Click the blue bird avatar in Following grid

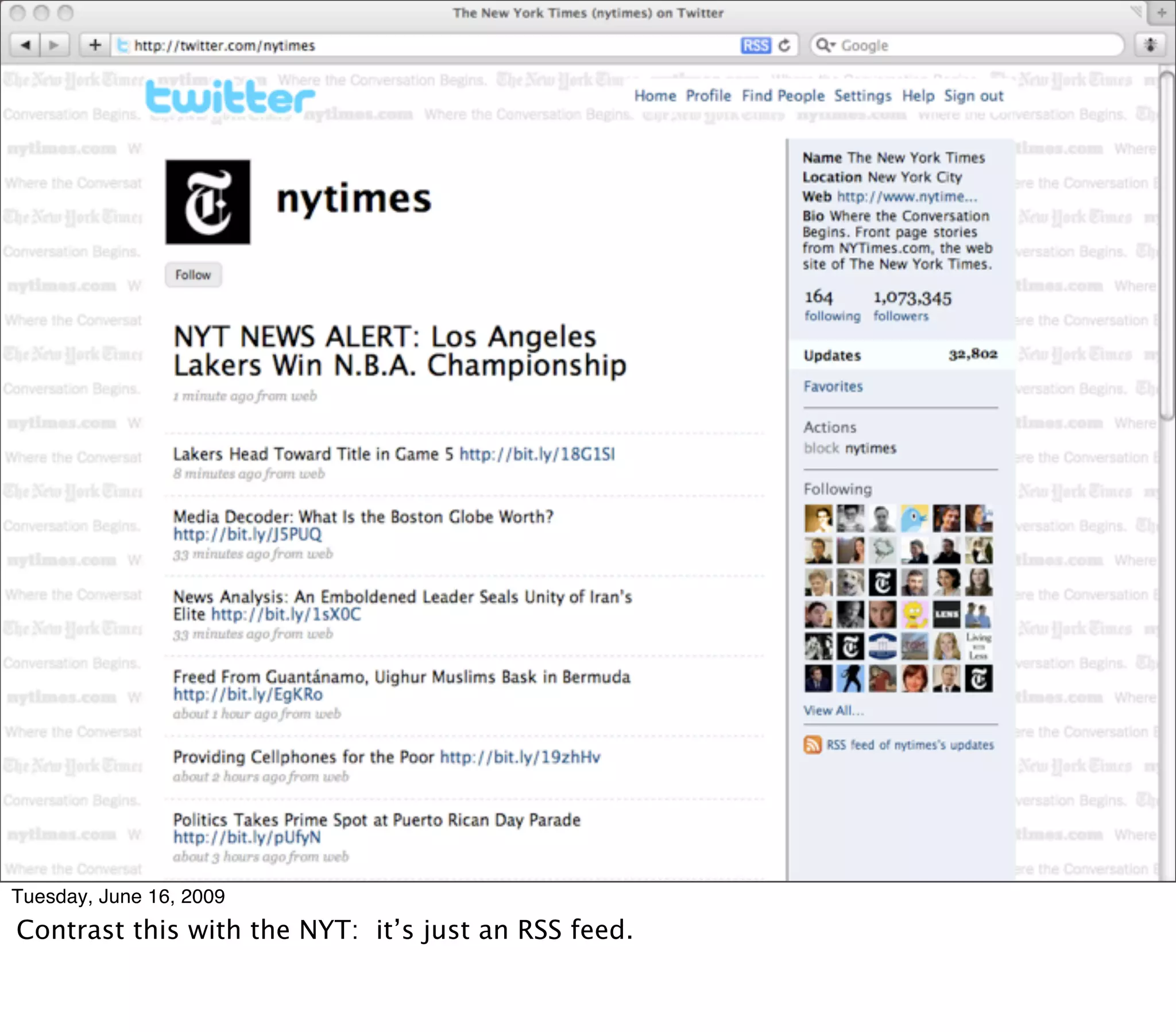point(914,518)
